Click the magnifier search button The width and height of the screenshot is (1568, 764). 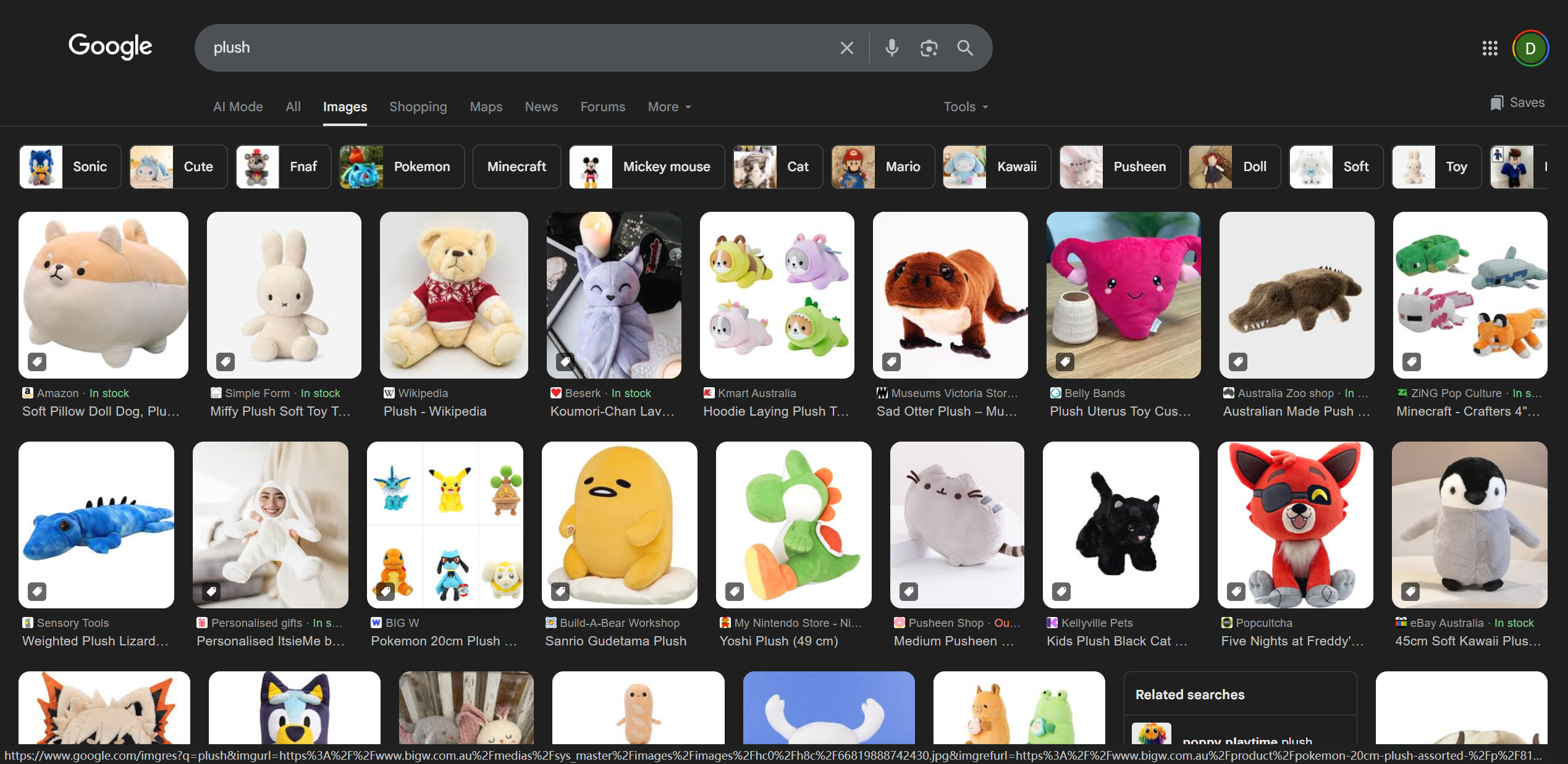pos(965,48)
